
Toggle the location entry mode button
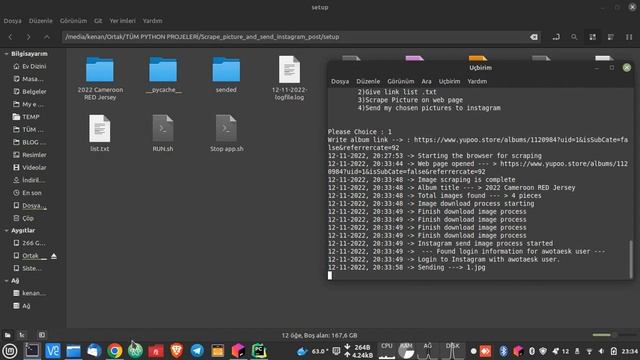[x=556, y=37]
